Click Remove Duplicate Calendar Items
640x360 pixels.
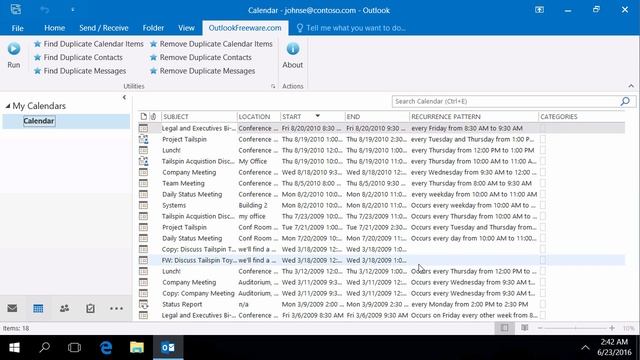211,44
